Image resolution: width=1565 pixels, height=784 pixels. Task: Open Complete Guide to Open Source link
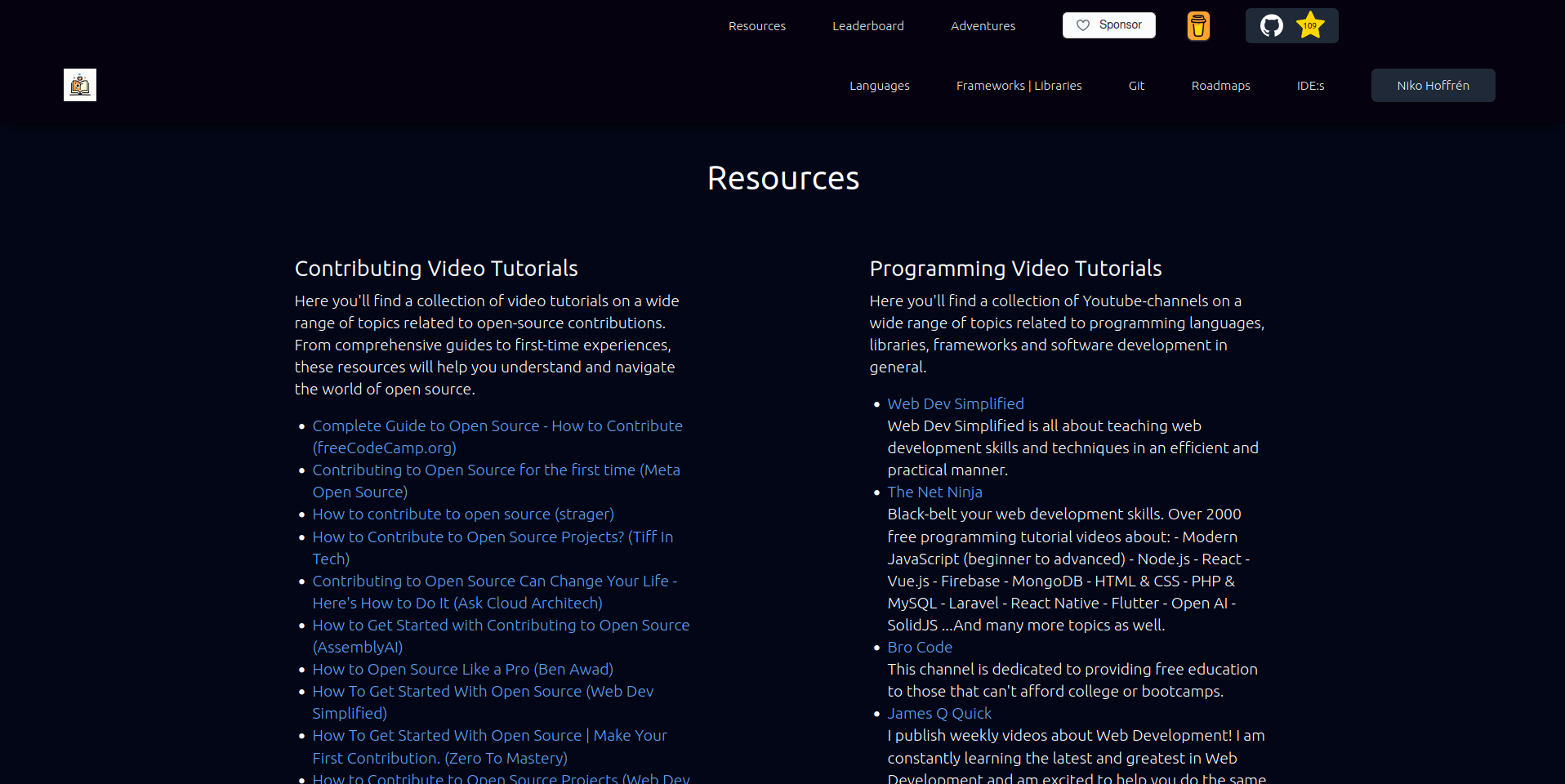point(497,437)
